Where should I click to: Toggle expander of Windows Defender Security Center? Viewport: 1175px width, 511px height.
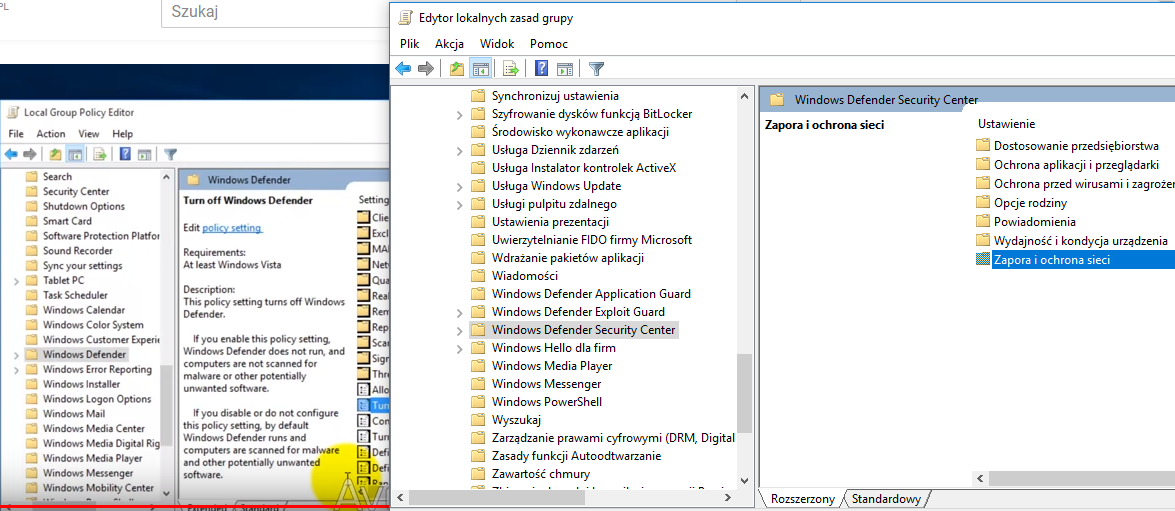tap(459, 330)
